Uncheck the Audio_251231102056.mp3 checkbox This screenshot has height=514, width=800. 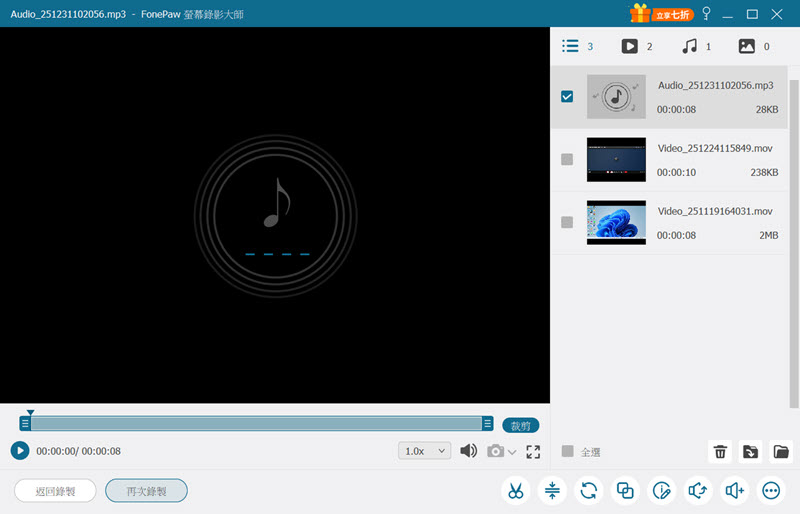point(567,97)
